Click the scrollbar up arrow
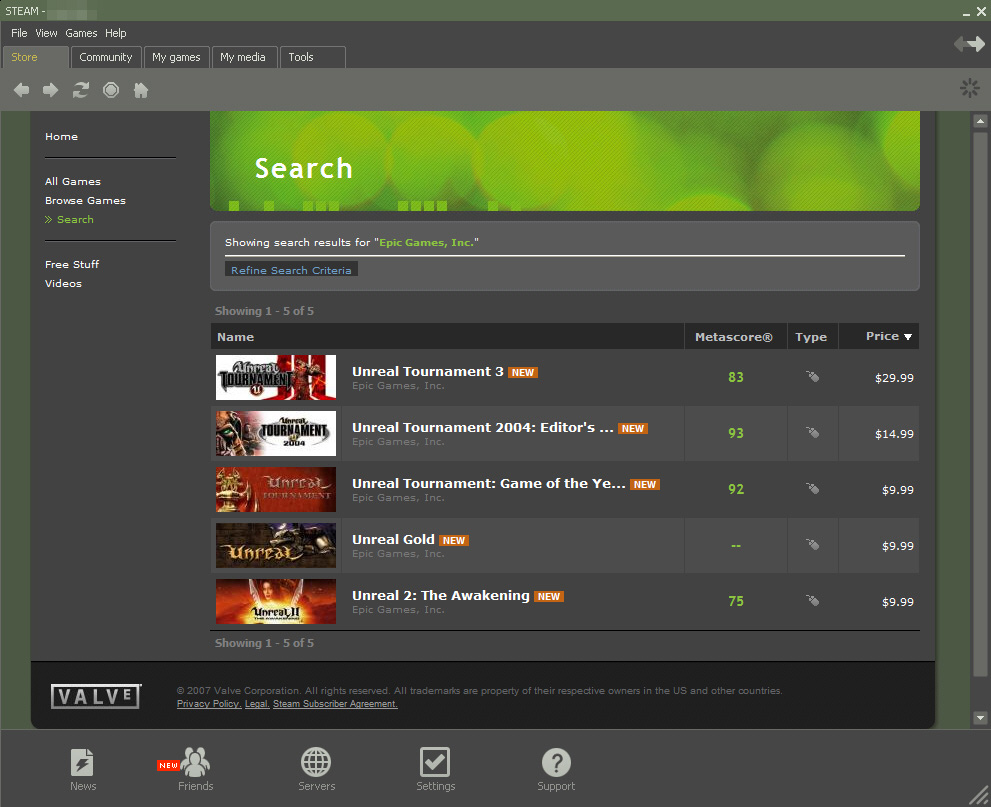The height and width of the screenshot is (807, 991). [980, 121]
